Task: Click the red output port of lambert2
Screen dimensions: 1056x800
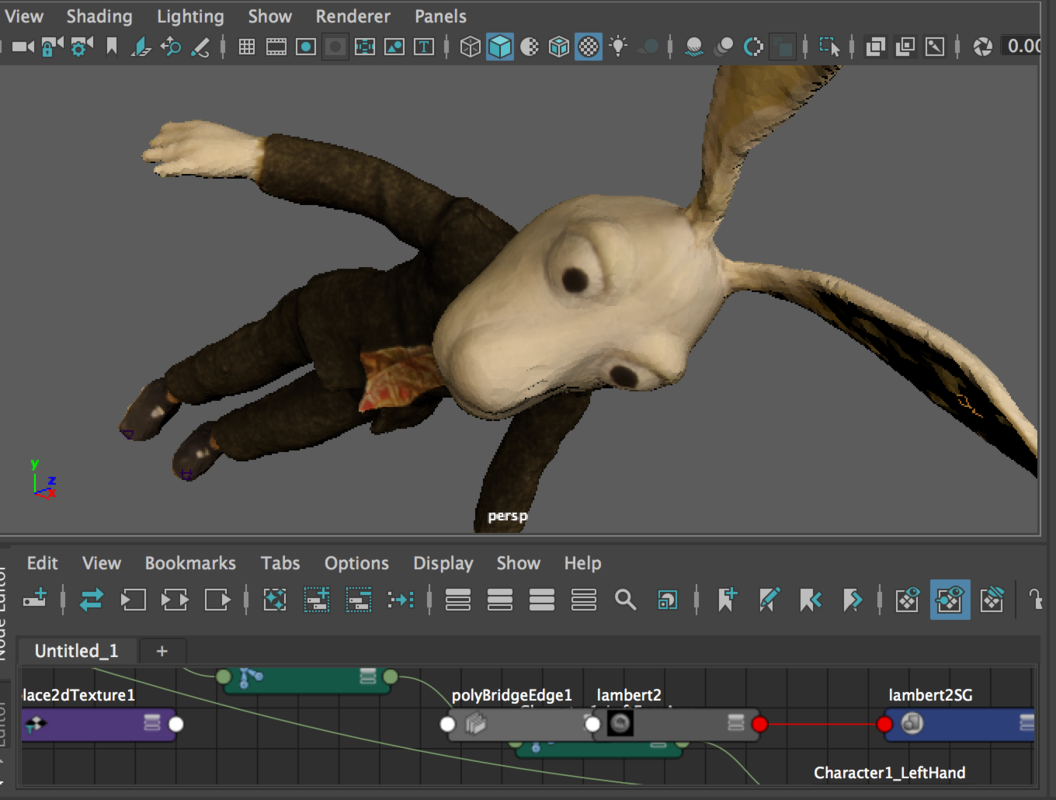Action: [x=760, y=724]
